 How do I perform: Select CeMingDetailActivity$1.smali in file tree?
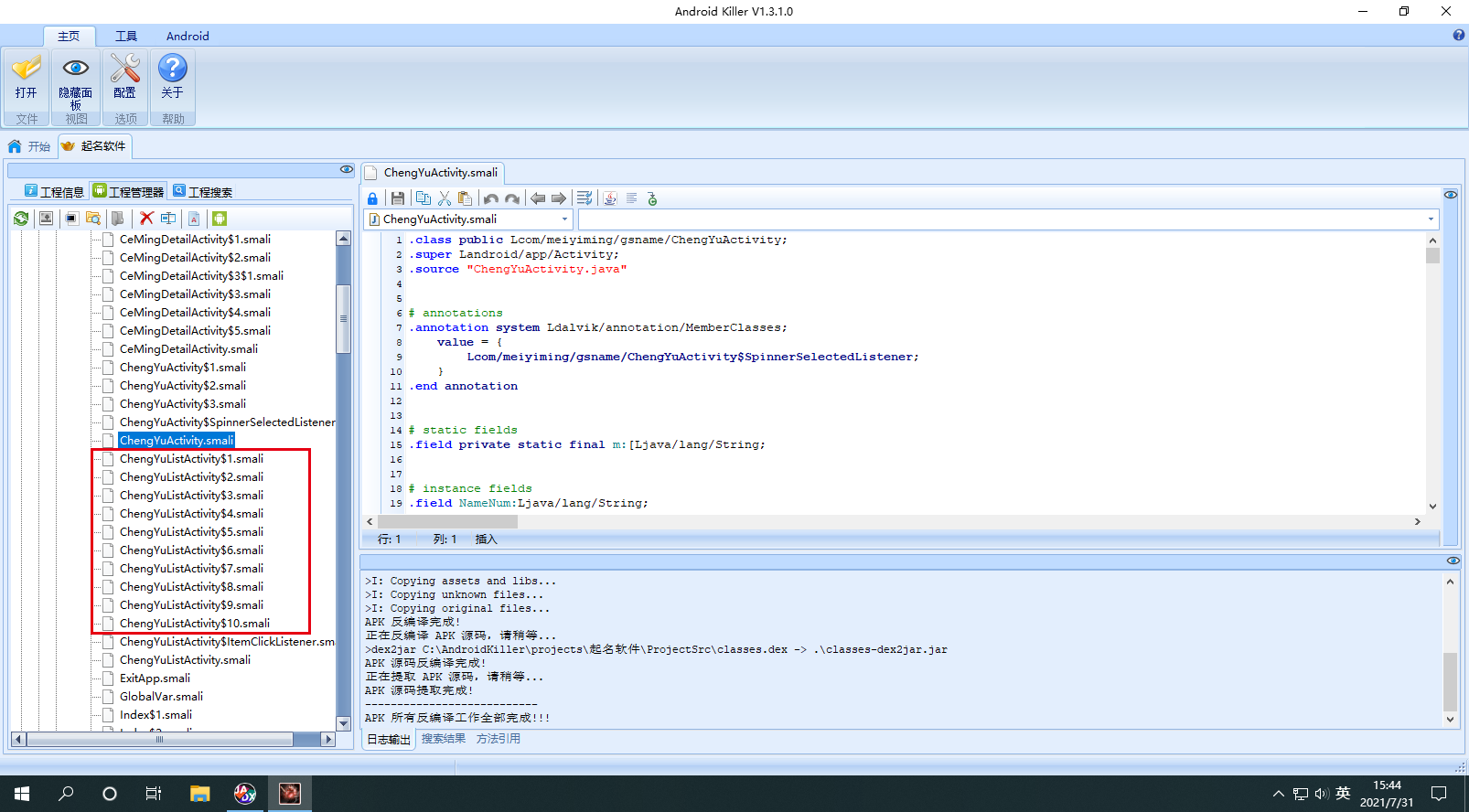195,240
